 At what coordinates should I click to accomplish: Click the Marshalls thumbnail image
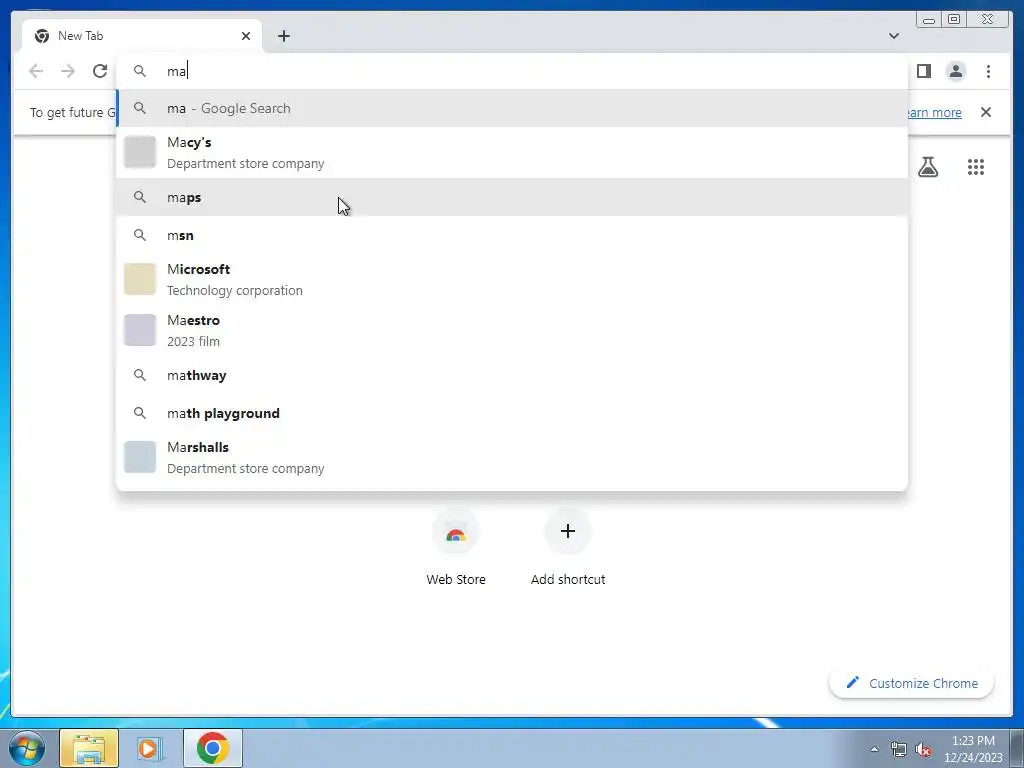(x=140, y=457)
